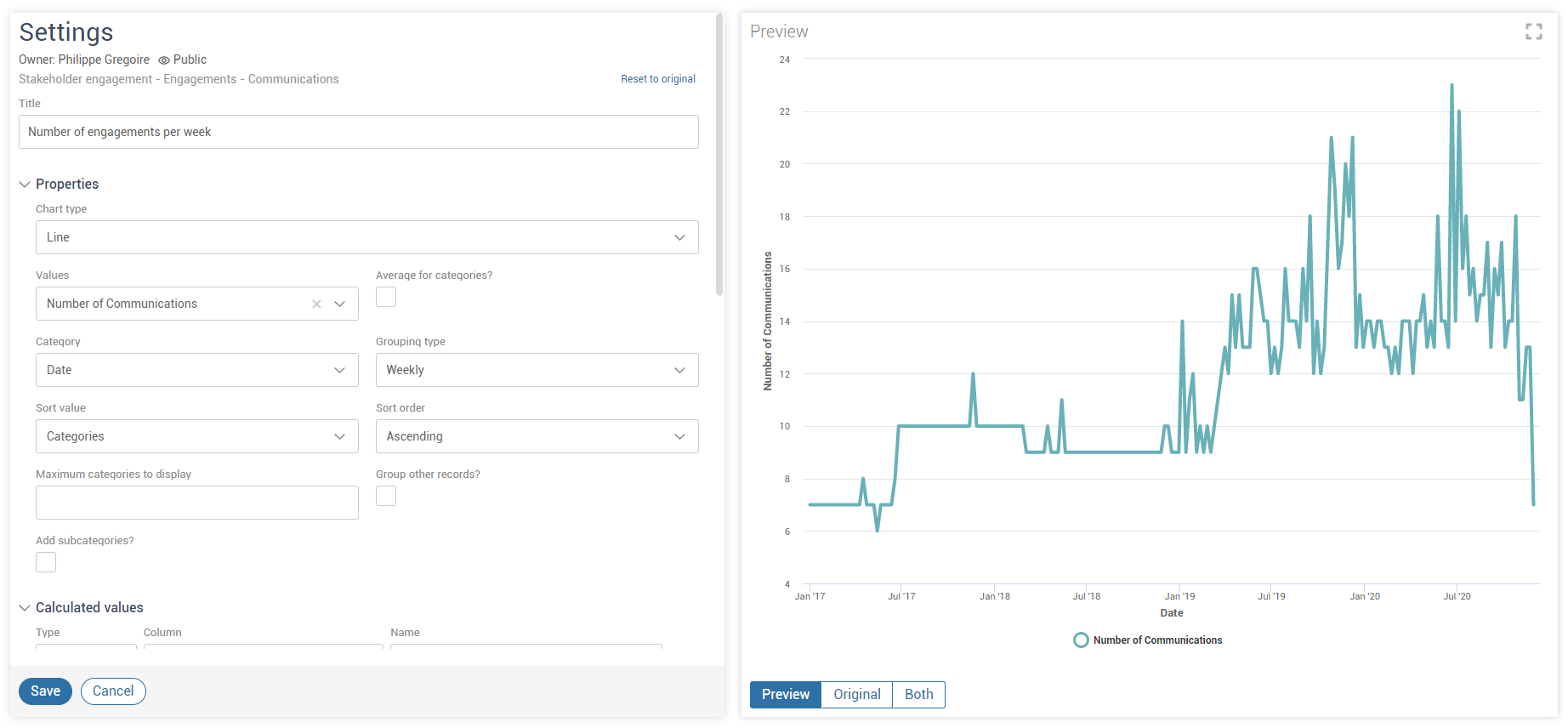Click the Public visibility eye icon
This screenshot has height=728, width=1568.
pyautogui.click(x=164, y=60)
